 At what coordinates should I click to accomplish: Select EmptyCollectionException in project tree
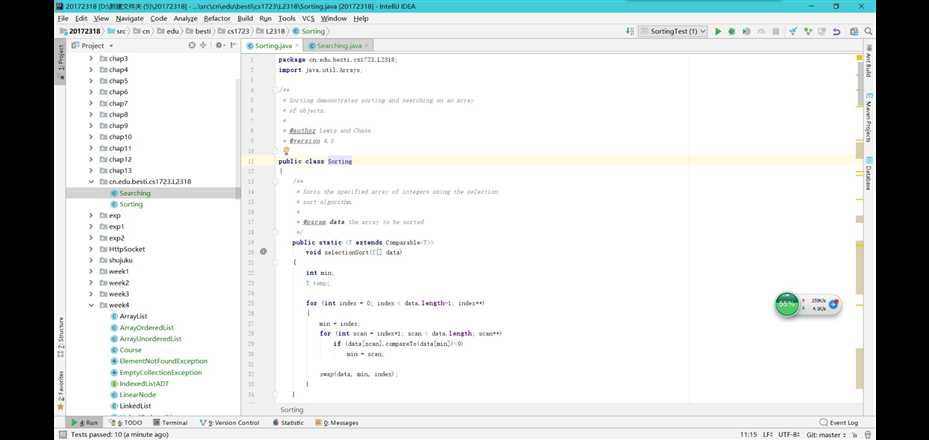coord(161,372)
